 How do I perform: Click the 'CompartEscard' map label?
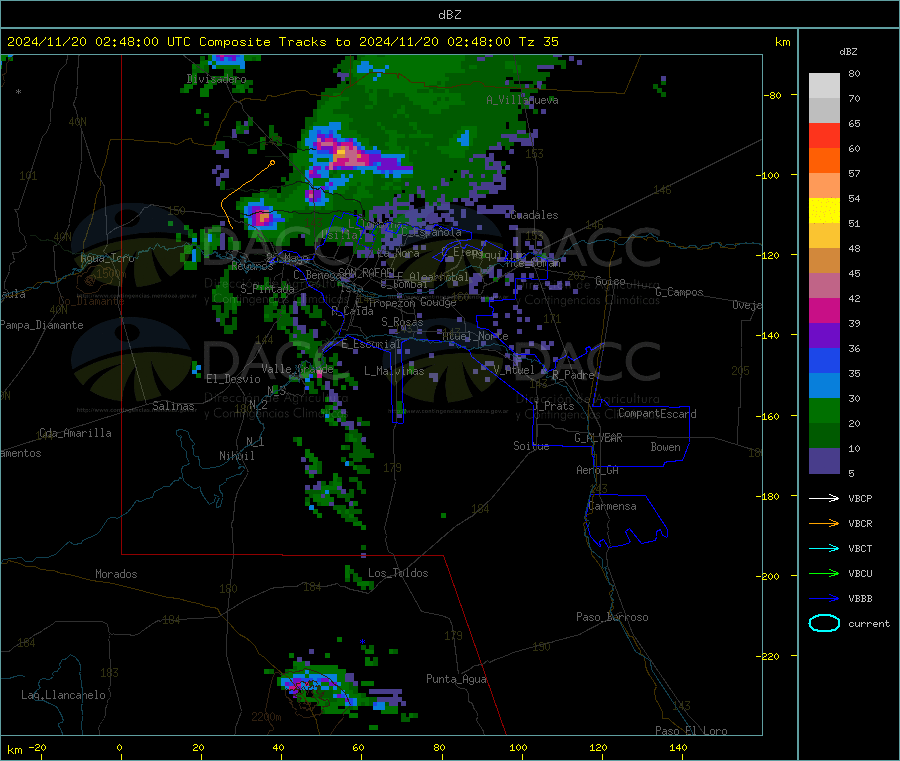[x=657, y=413]
